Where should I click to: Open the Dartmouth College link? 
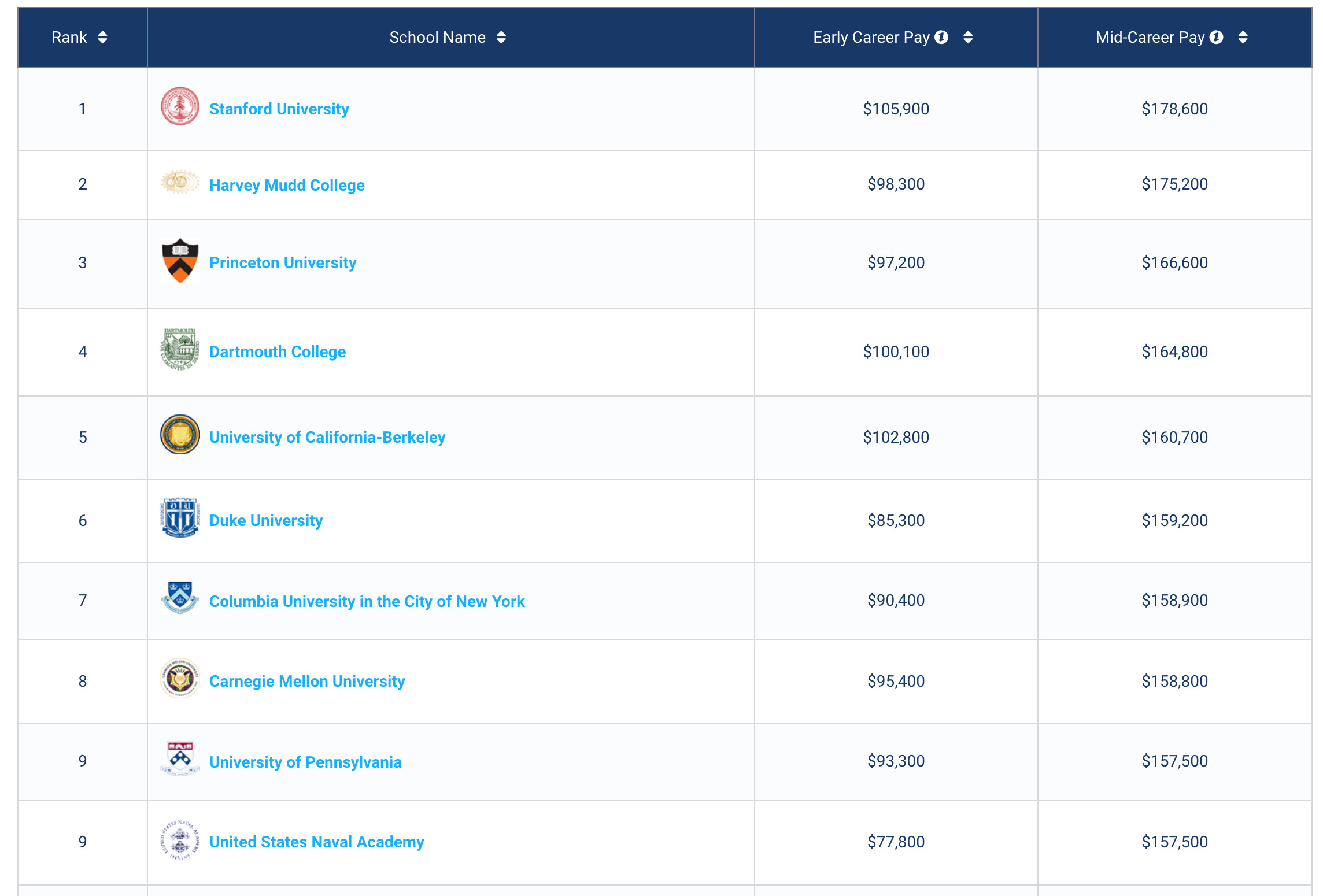pos(278,351)
